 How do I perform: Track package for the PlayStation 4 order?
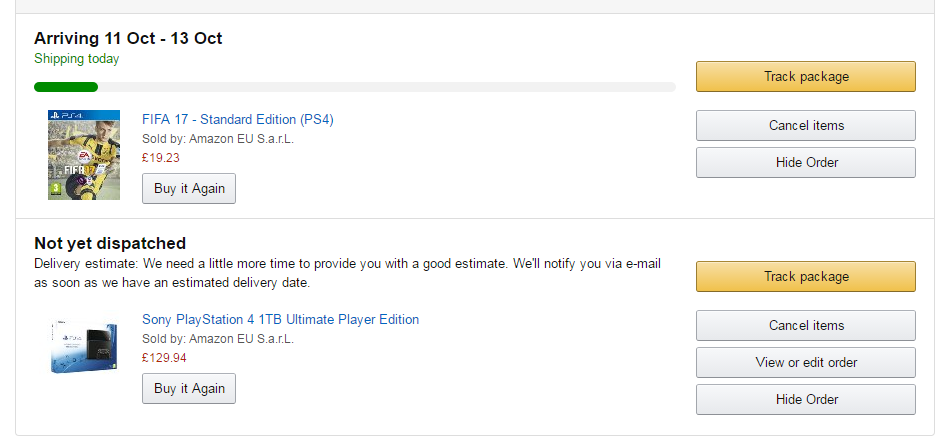pyautogui.click(x=805, y=277)
